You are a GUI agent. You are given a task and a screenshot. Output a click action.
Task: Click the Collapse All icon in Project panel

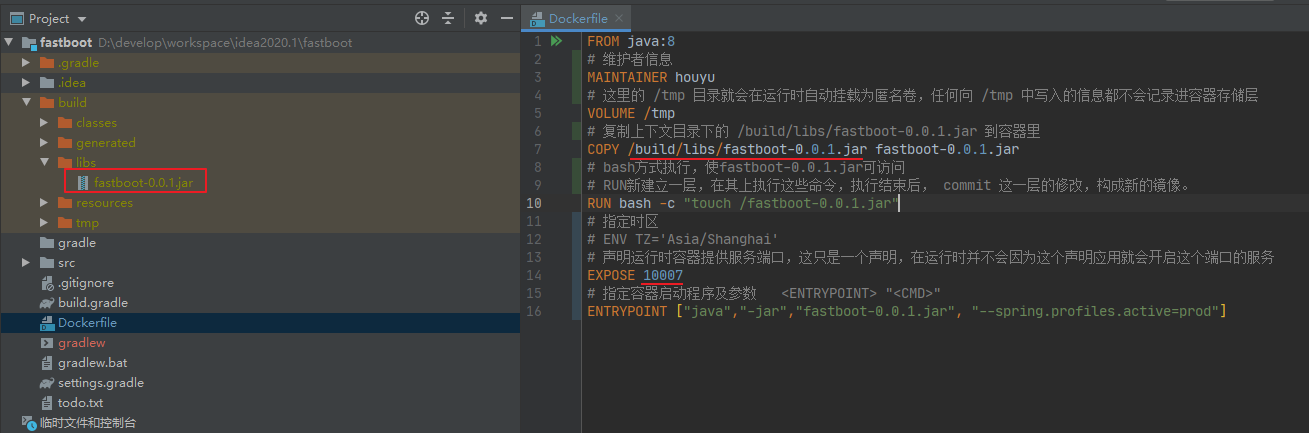point(448,18)
